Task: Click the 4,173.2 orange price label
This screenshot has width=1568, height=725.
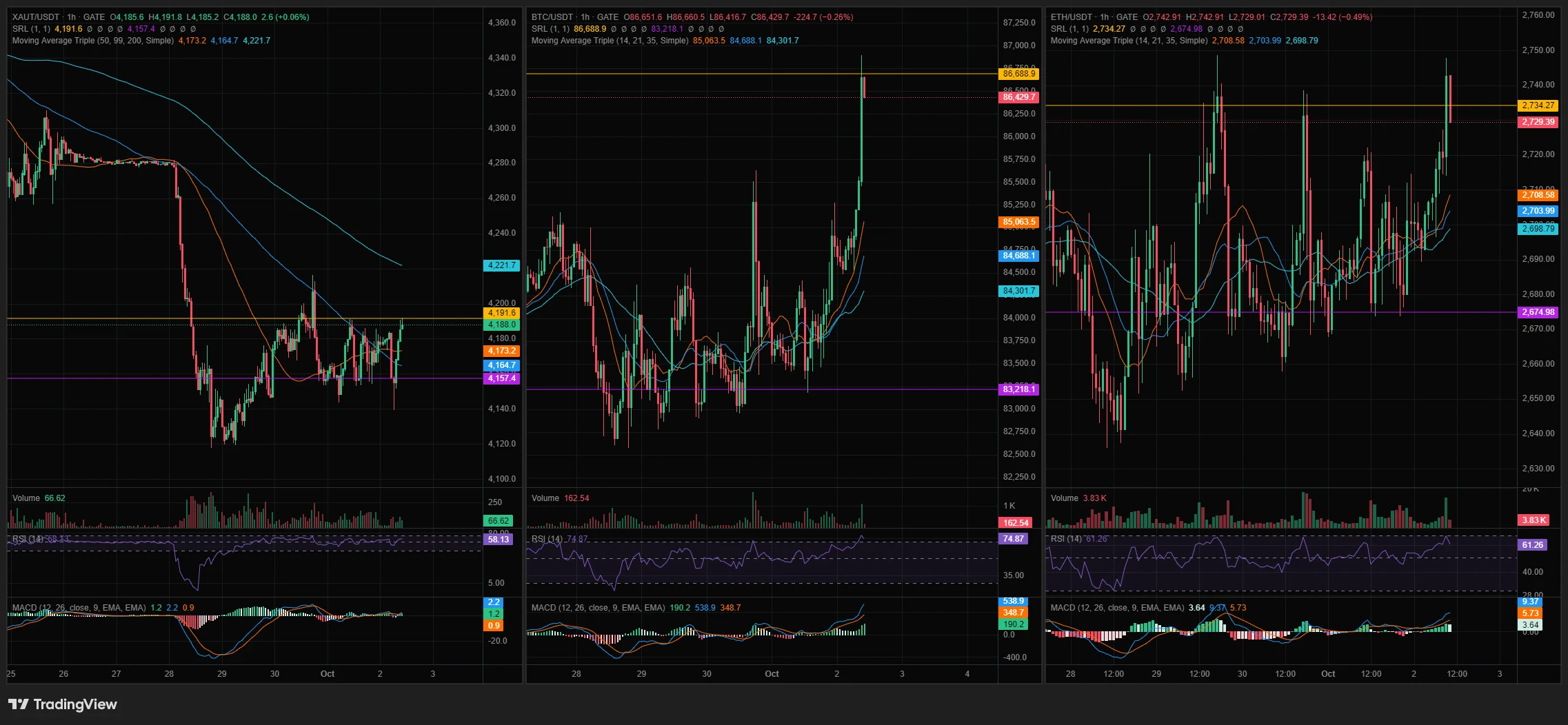Action: tap(501, 351)
